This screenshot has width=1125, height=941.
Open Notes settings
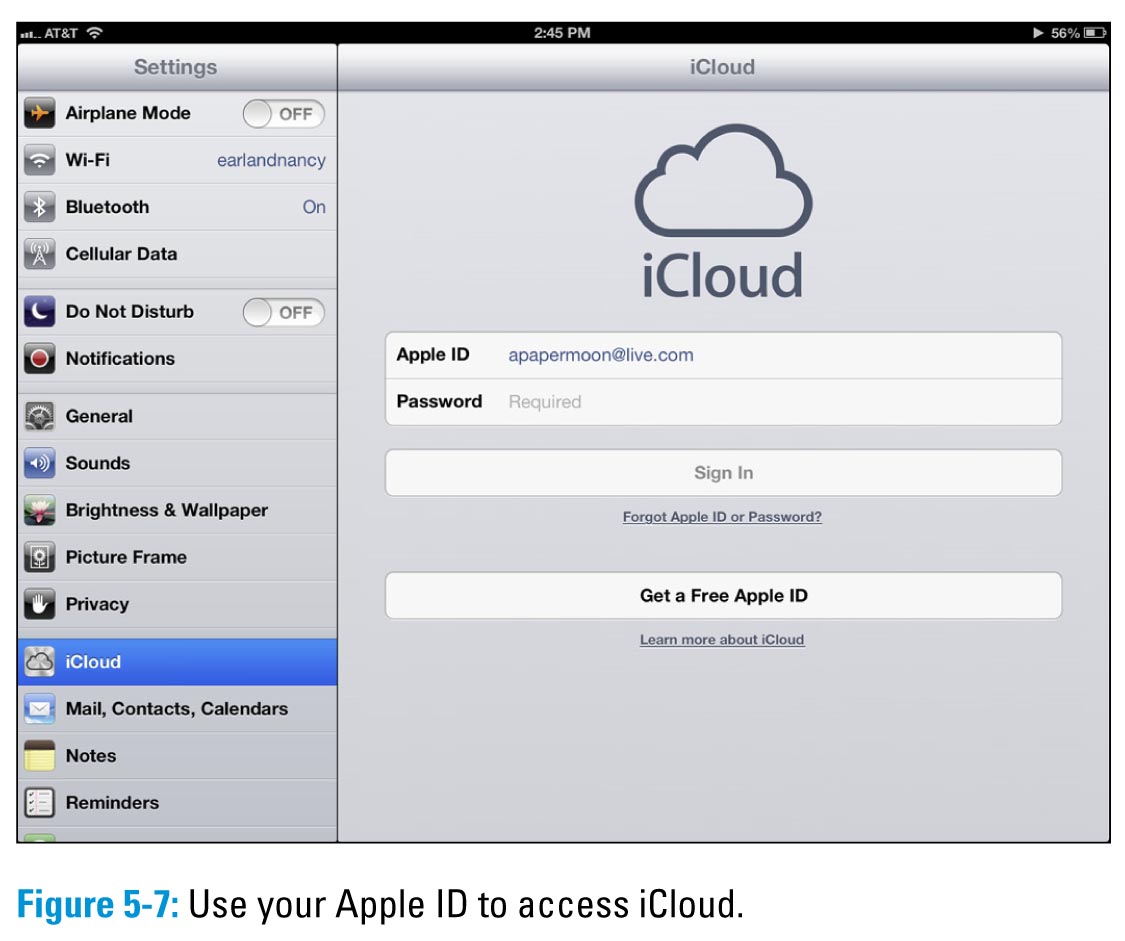point(177,756)
